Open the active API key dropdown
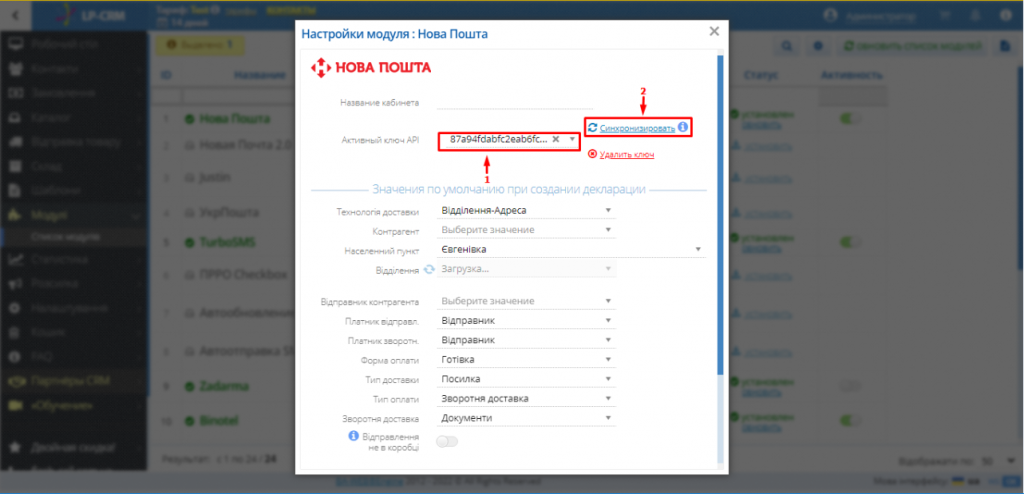The height and width of the screenshot is (494, 1024). [x=572, y=139]
